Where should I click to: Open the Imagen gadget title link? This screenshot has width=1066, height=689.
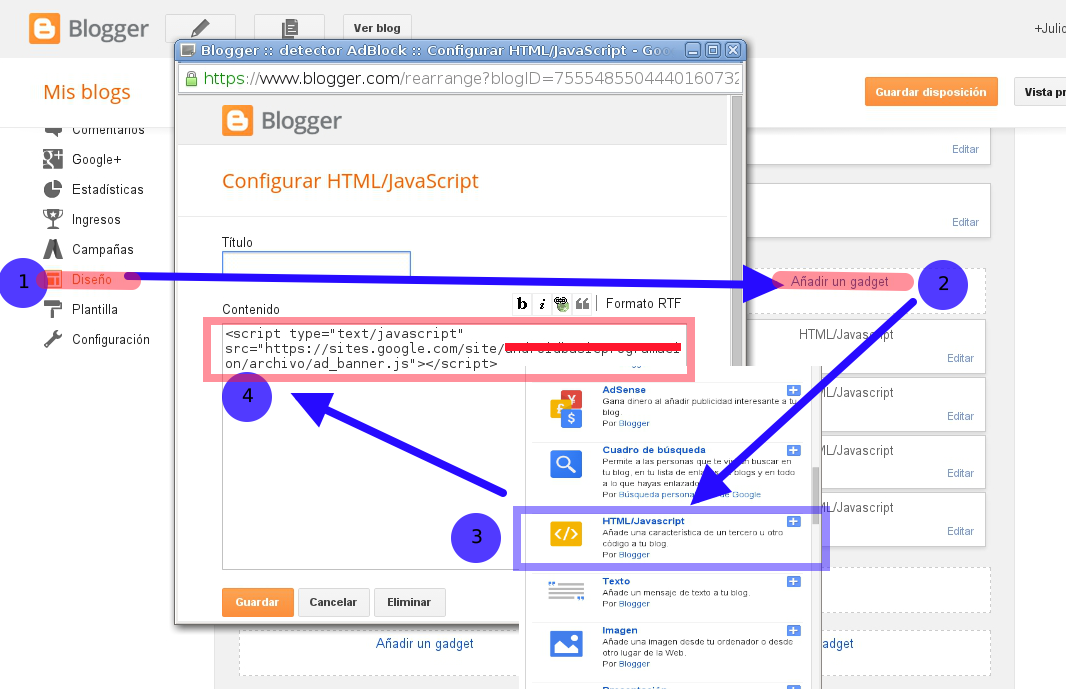point(620,630)
